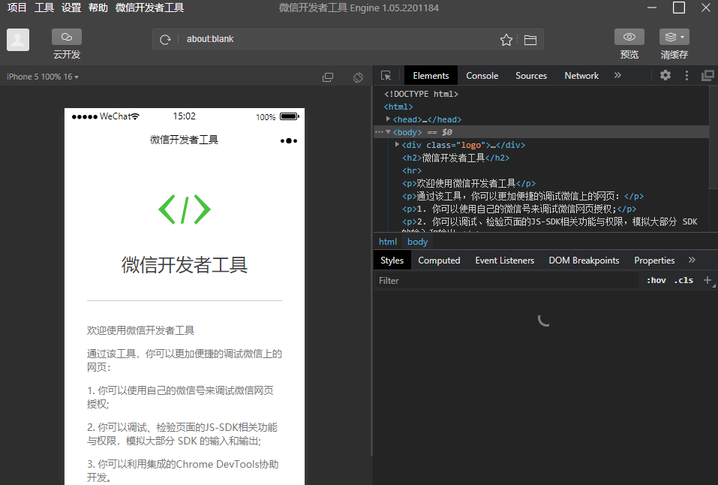Switch to the Console tab
Screen dimensions: 718x485
(x=482, y=76)
